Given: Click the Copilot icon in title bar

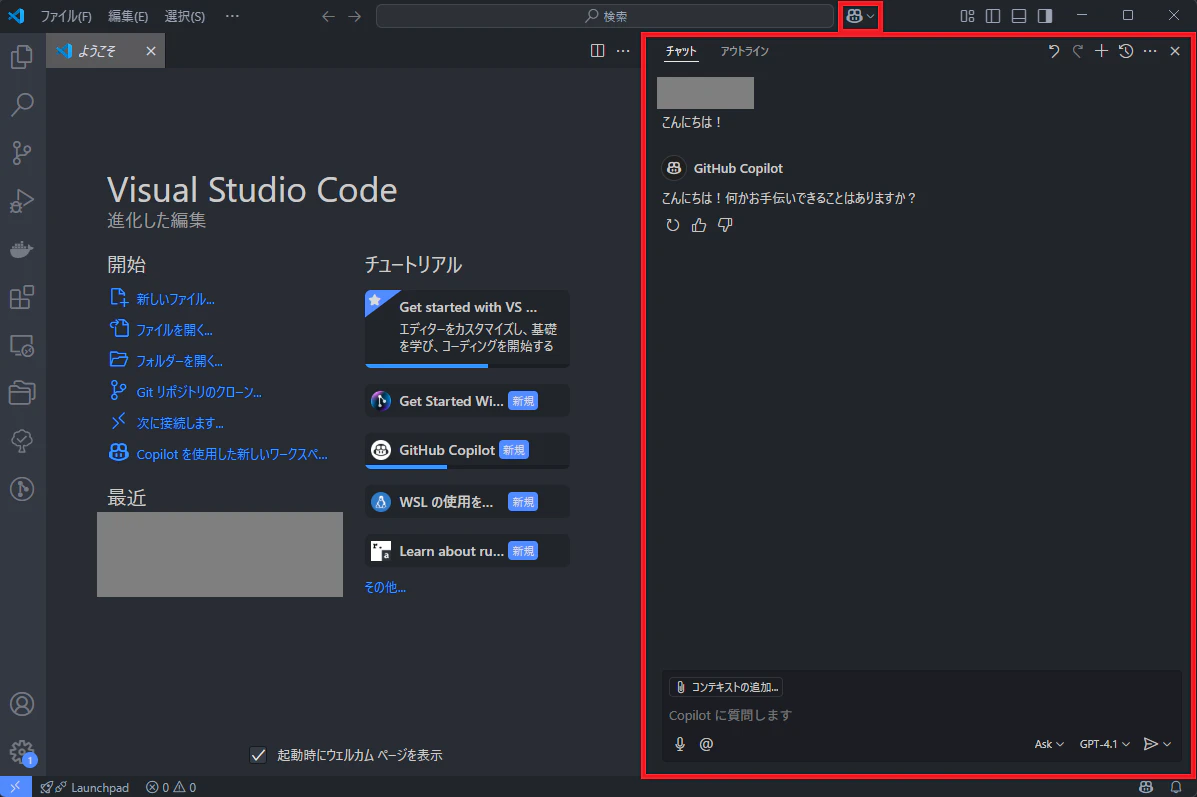Looking at the screenshot, I should (x=854, y=16).
